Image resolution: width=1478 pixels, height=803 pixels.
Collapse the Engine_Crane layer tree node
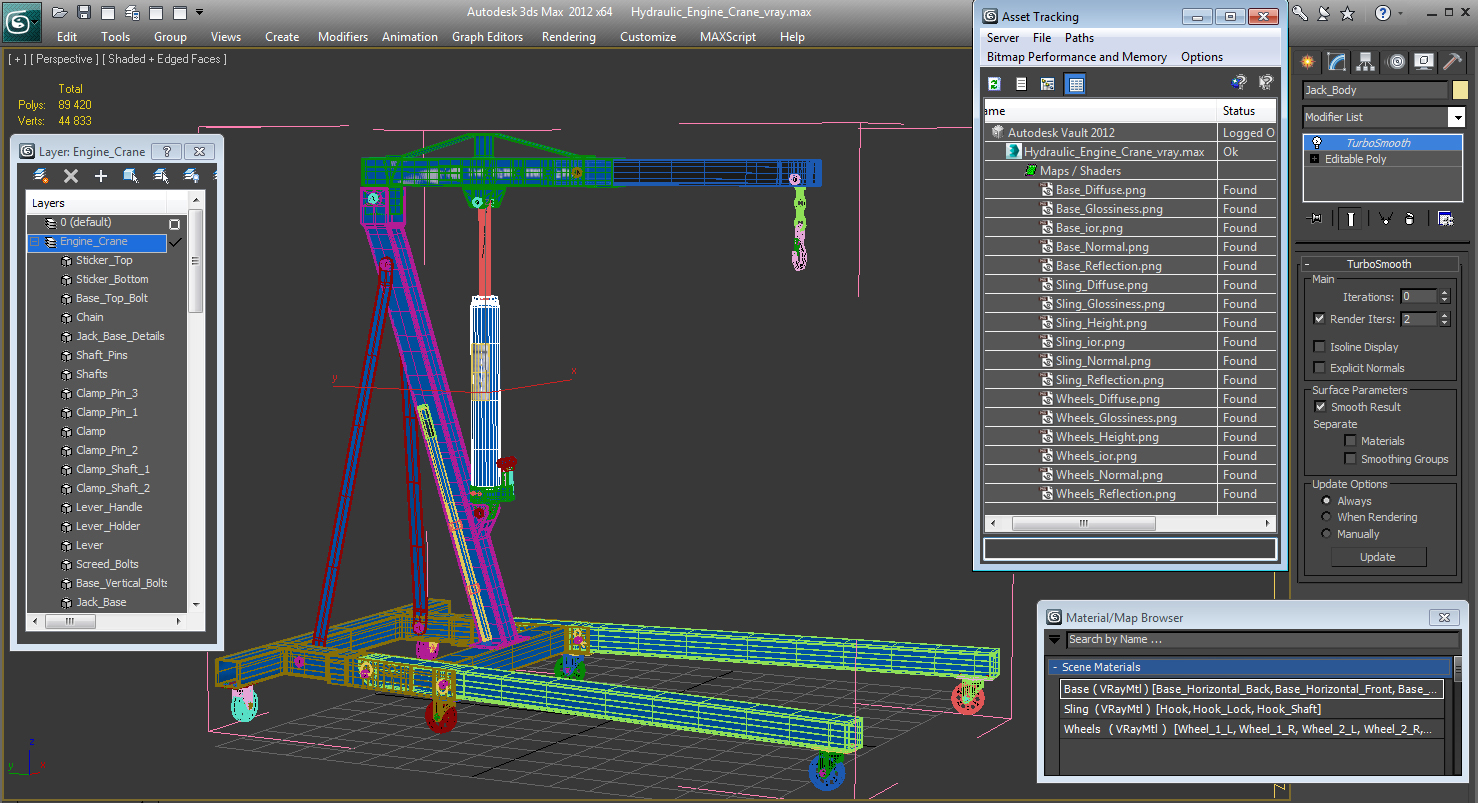coord(35,242)
